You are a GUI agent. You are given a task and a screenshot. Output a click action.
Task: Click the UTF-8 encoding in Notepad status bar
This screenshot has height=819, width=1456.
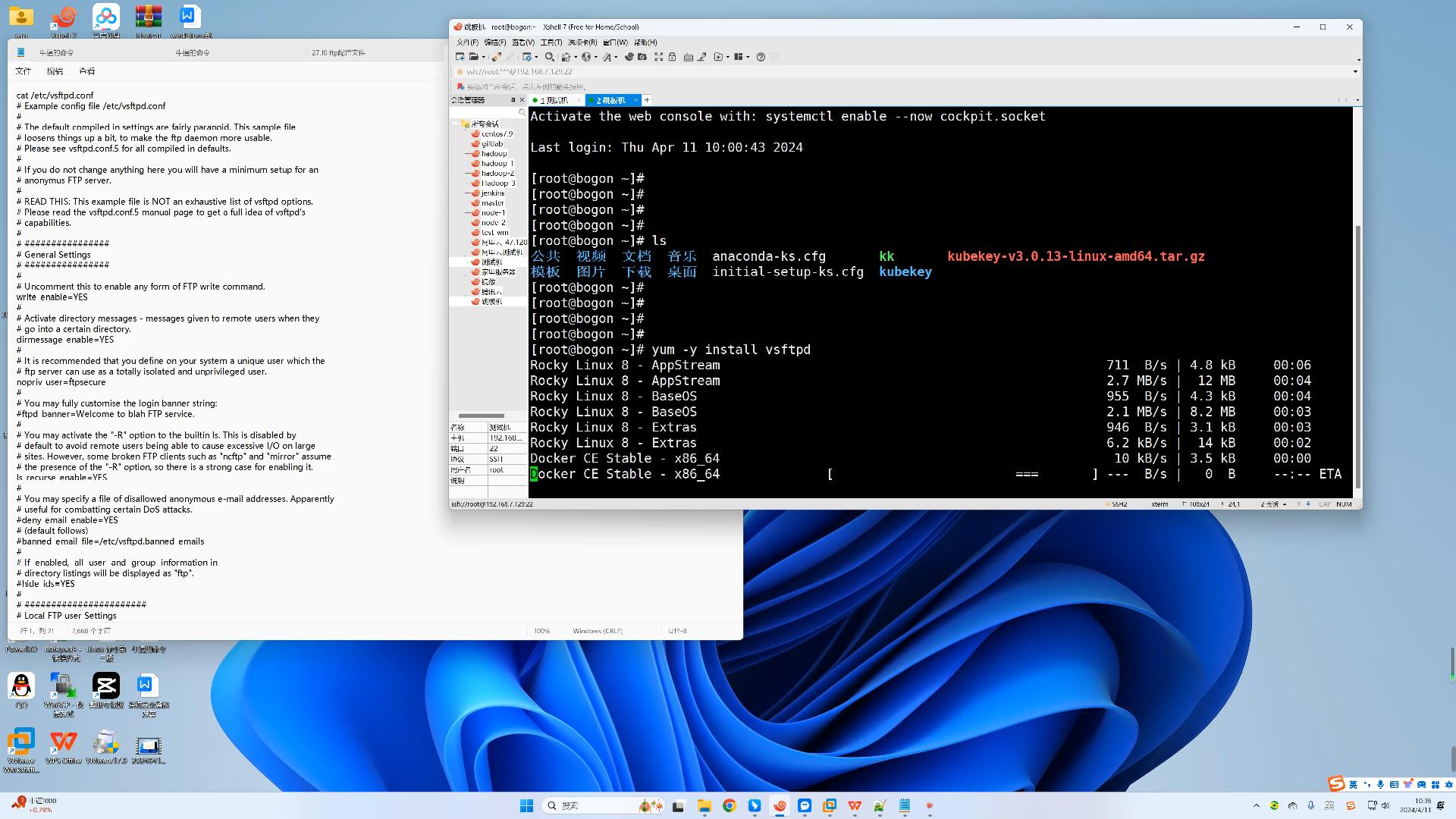(x=677, y=631)
